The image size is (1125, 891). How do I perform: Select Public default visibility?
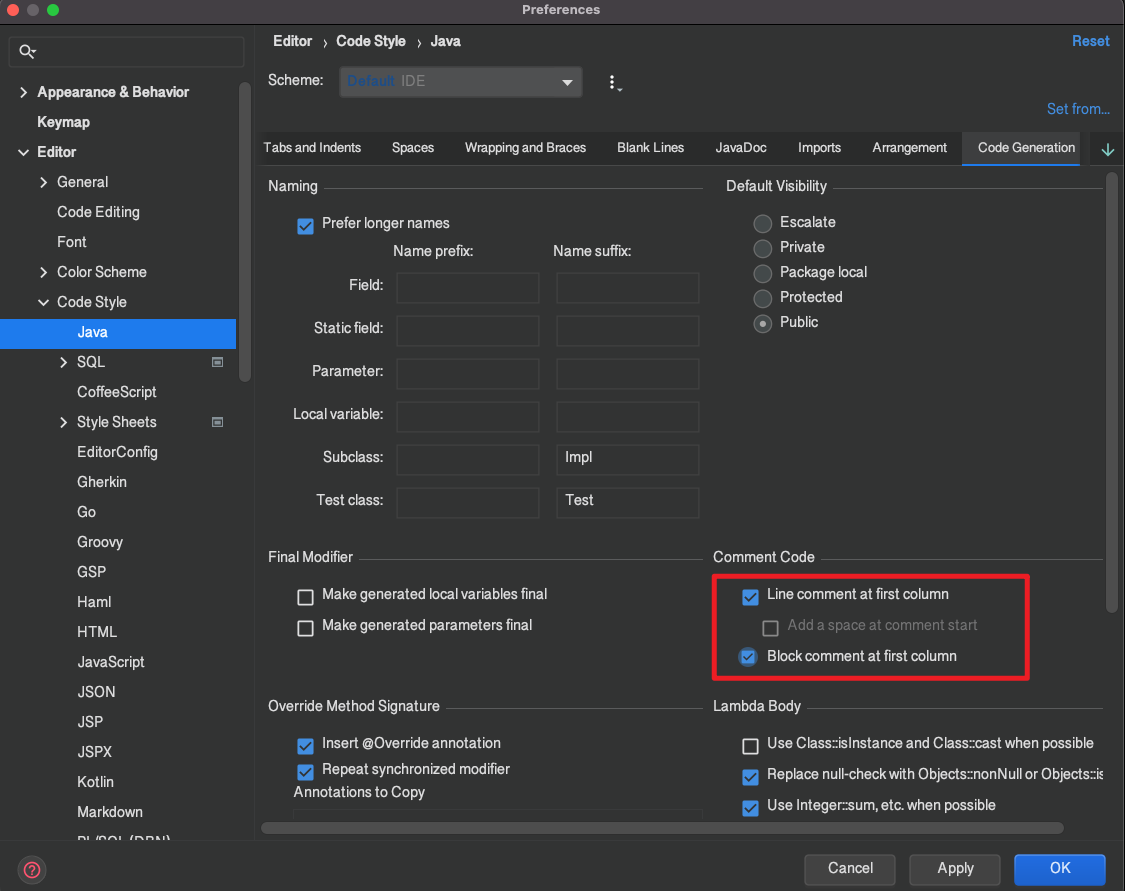tap(763, 324)
